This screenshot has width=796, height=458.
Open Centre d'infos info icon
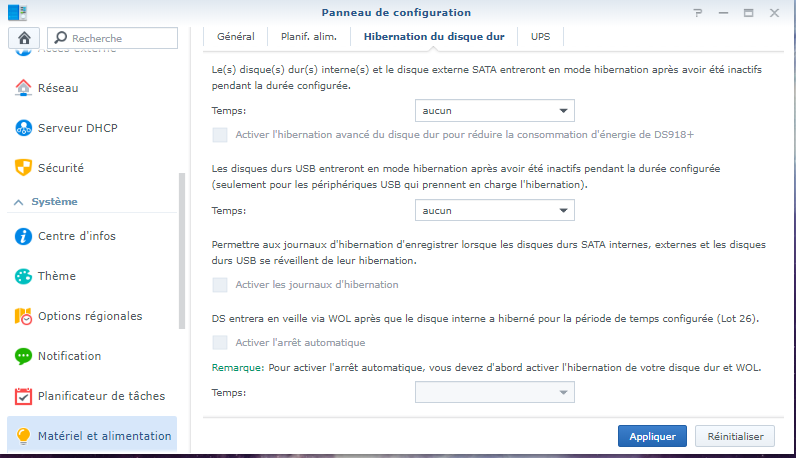[23, 236]
